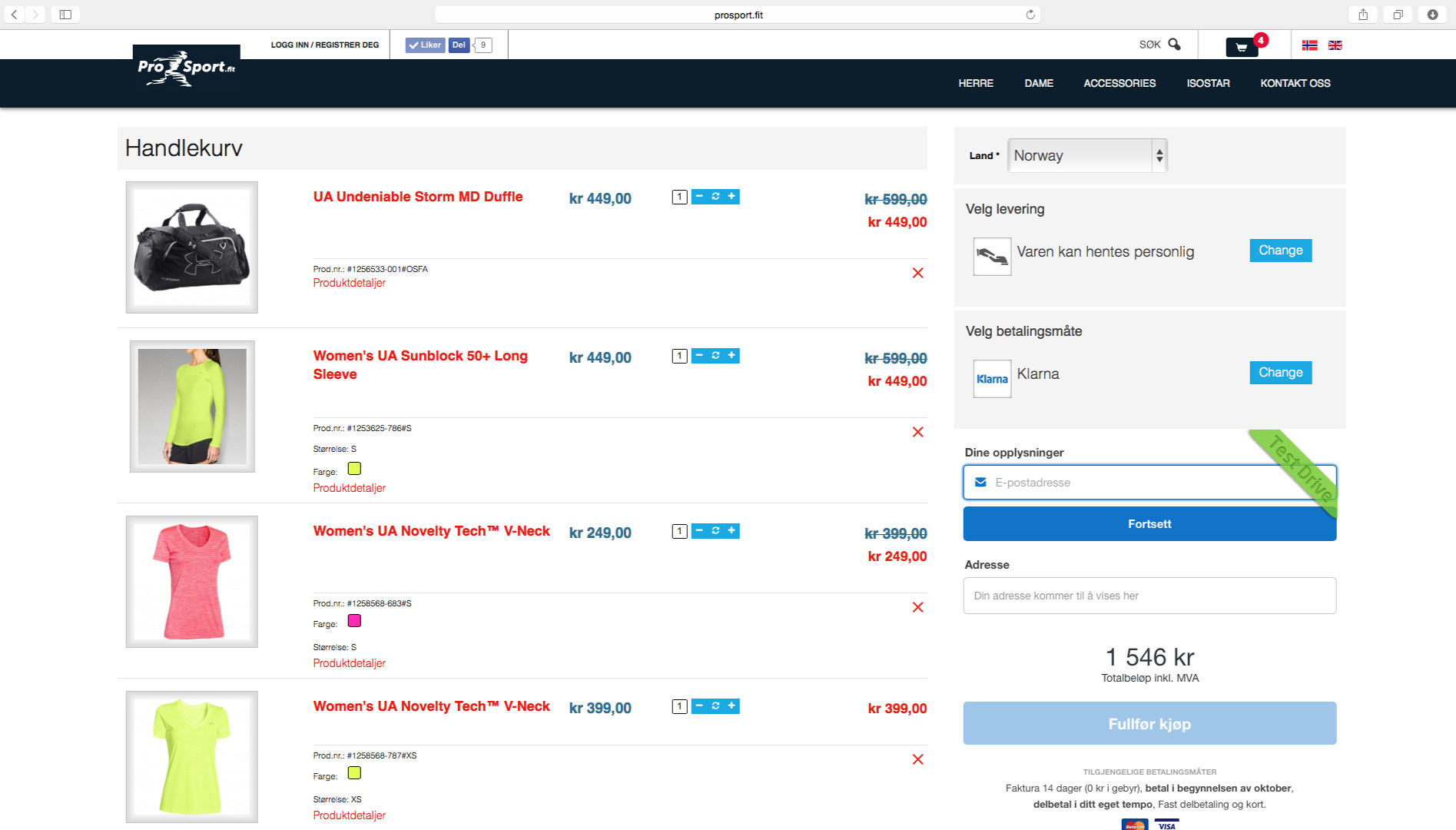
Task: Change the delivery method
Action: (x=1281, y=251)
